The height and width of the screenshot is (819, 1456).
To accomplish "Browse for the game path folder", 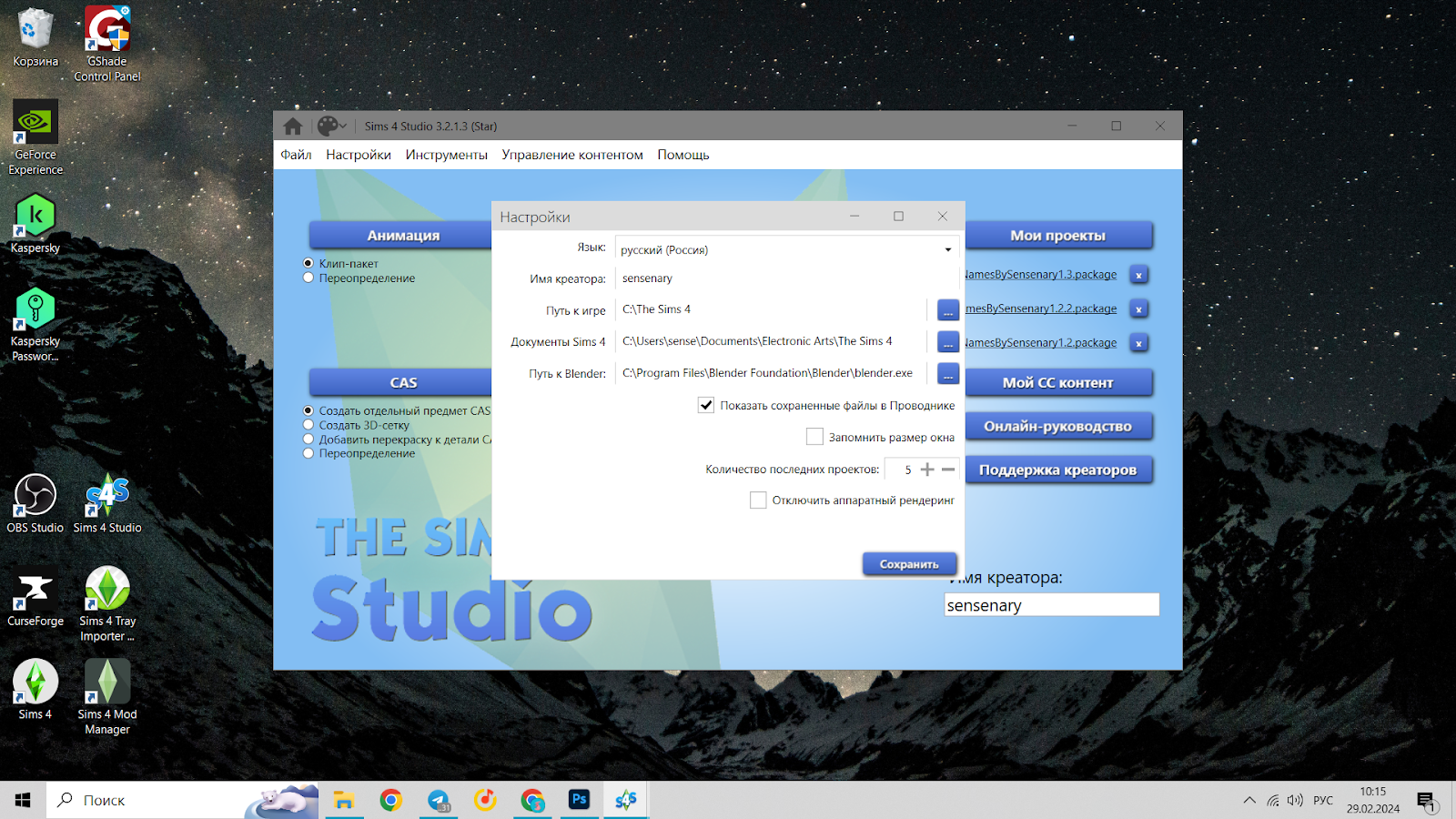I will coord(948,310).
